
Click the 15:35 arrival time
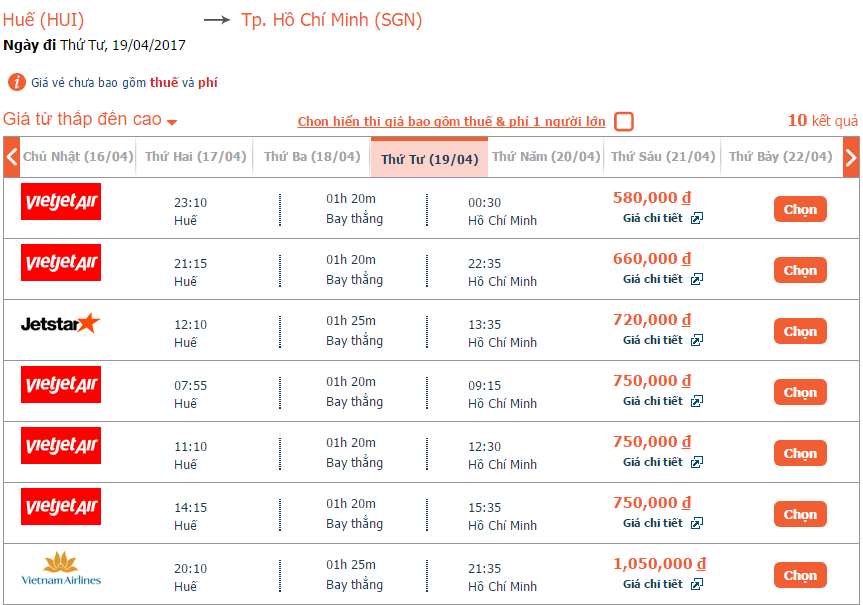click(x=484, y=508)
